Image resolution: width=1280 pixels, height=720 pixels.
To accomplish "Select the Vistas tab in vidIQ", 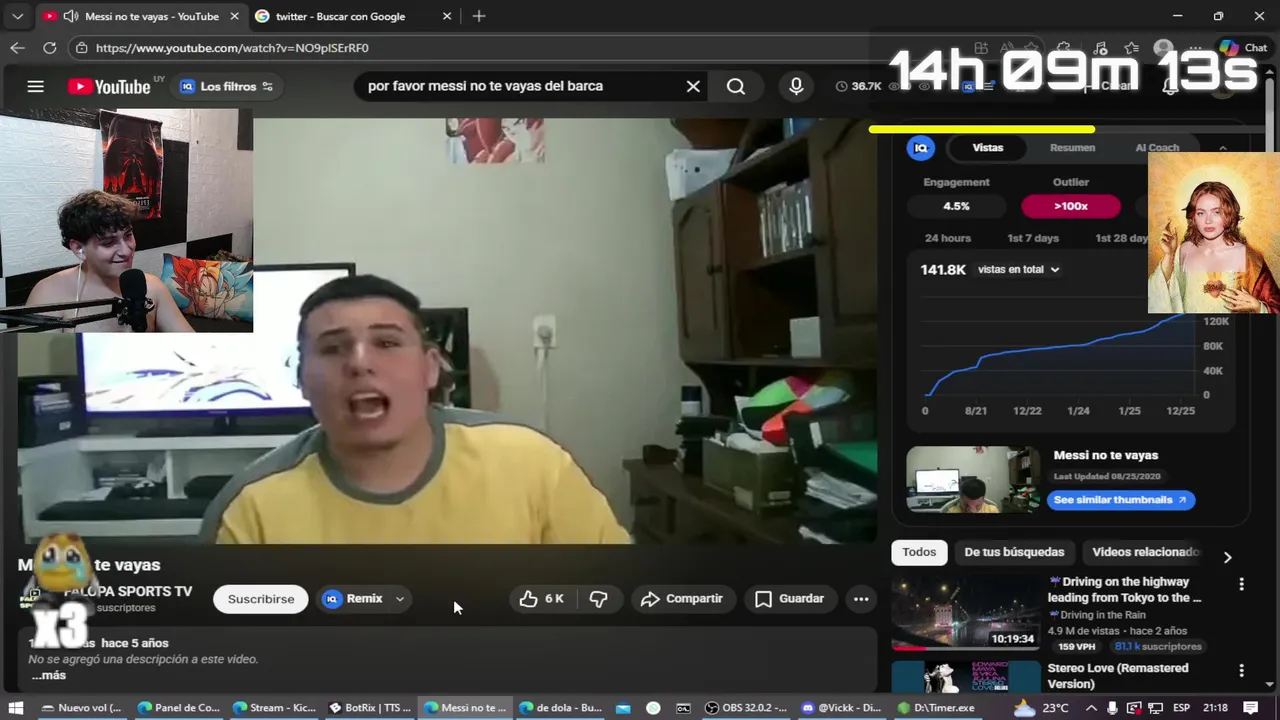I will pyautogui.click(x=988, y=148).
